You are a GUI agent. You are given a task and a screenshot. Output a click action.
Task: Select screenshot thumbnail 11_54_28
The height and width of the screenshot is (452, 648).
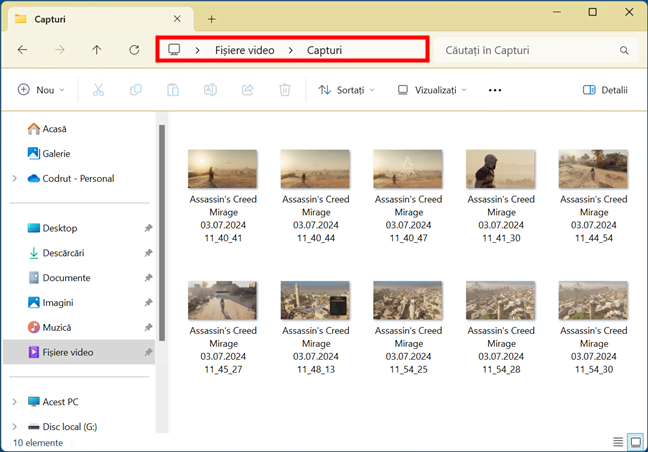click(x=500, y=300)
